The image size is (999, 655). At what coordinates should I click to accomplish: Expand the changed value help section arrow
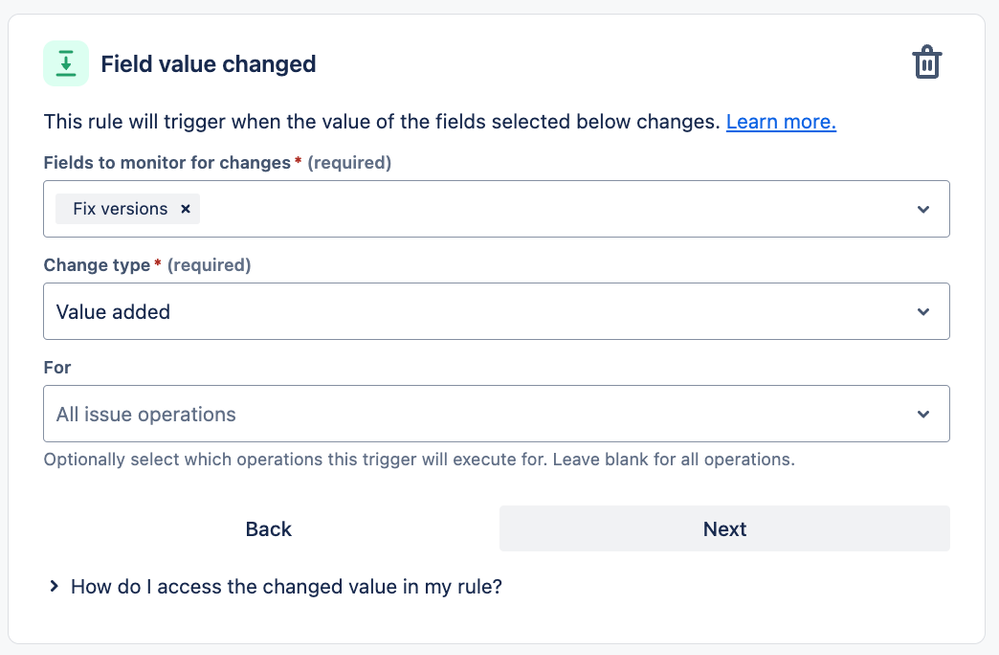[54, 586]
